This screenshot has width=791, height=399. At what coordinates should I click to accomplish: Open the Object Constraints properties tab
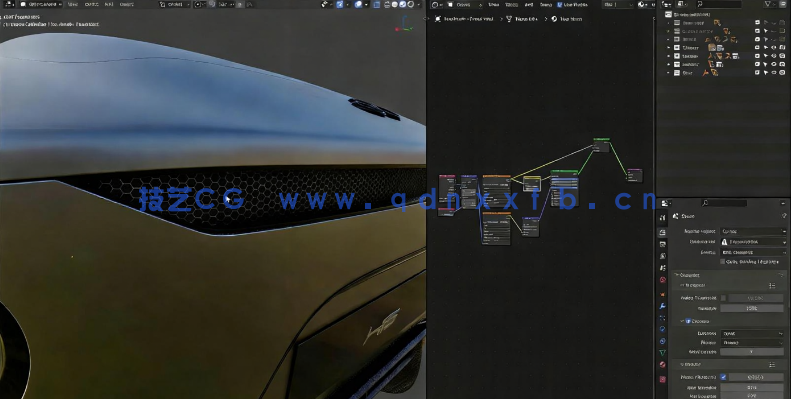coord(662,341)
